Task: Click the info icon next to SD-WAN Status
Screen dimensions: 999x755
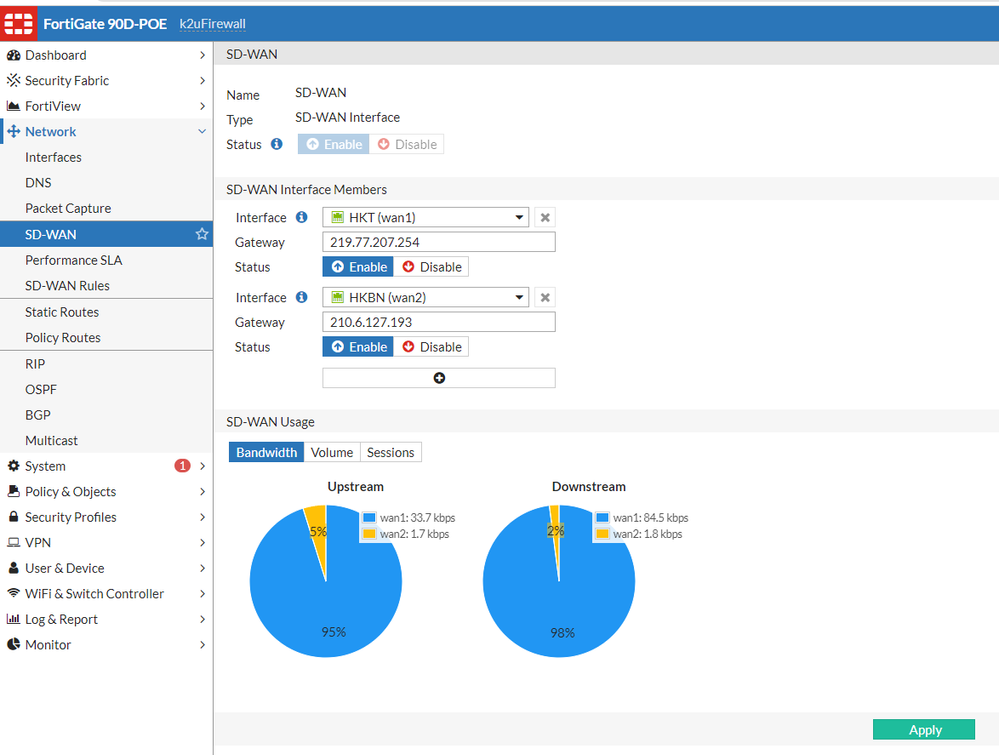Action: pyautogui.click(x=277, y=144)
